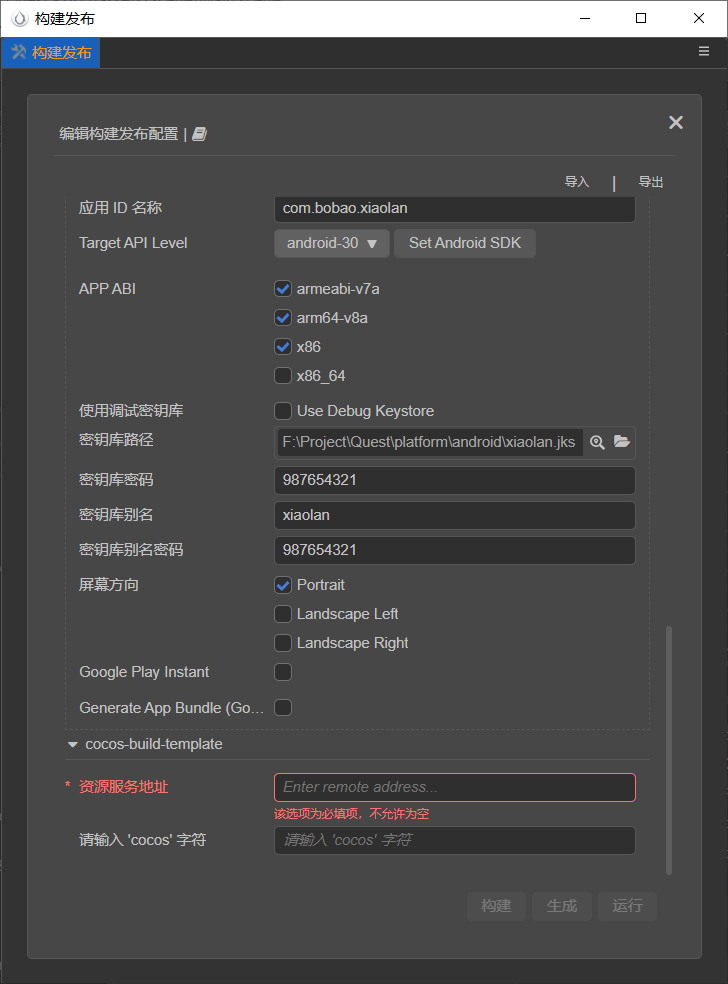Viewport: 728px width, 984px height.
Task: Locate keystore file with magnifier icon
Action: (597, 442)
